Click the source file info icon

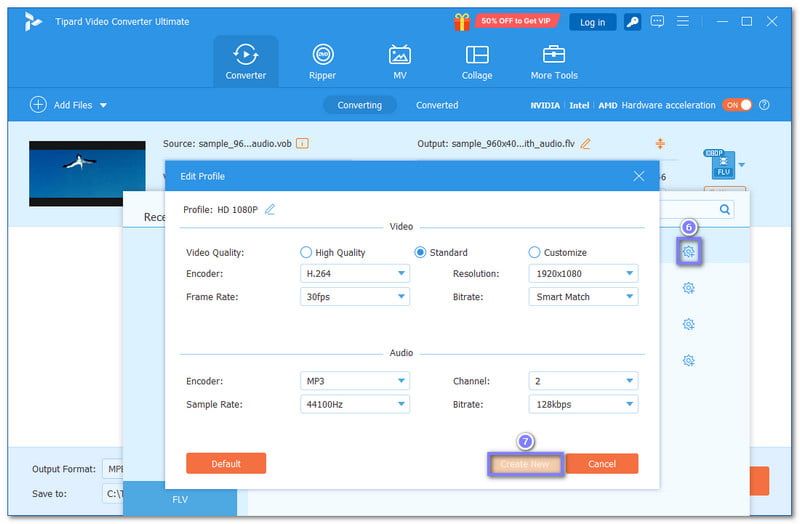pyautogui.click(x=302, y=143)
